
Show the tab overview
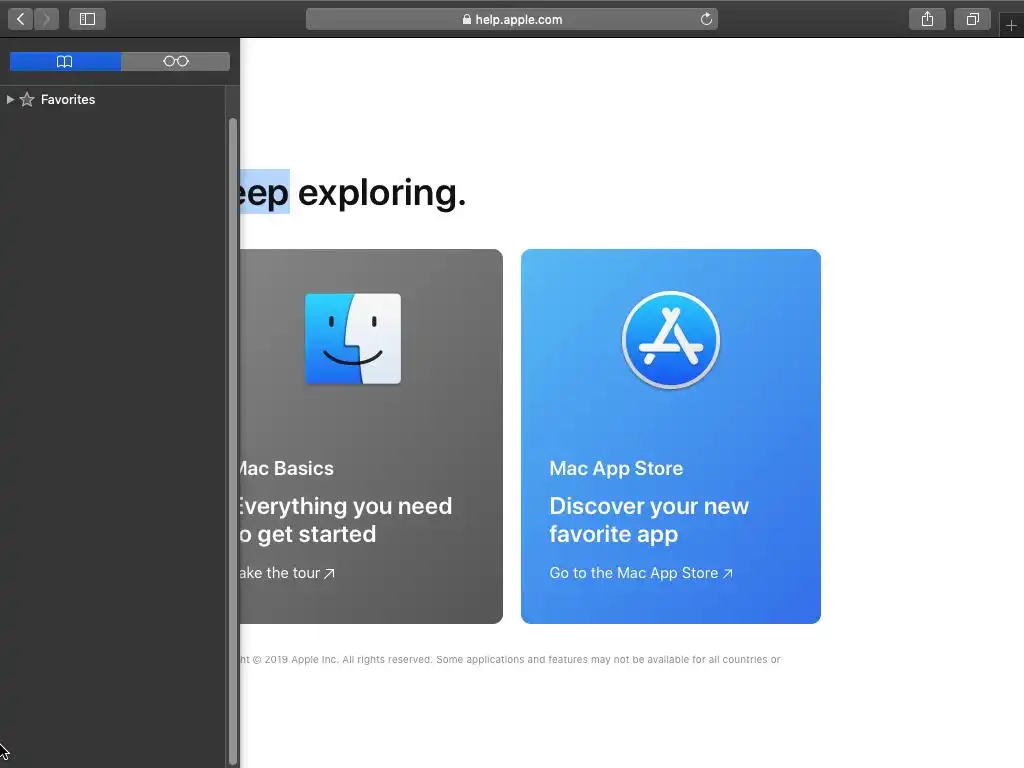[x=972, y=20]
